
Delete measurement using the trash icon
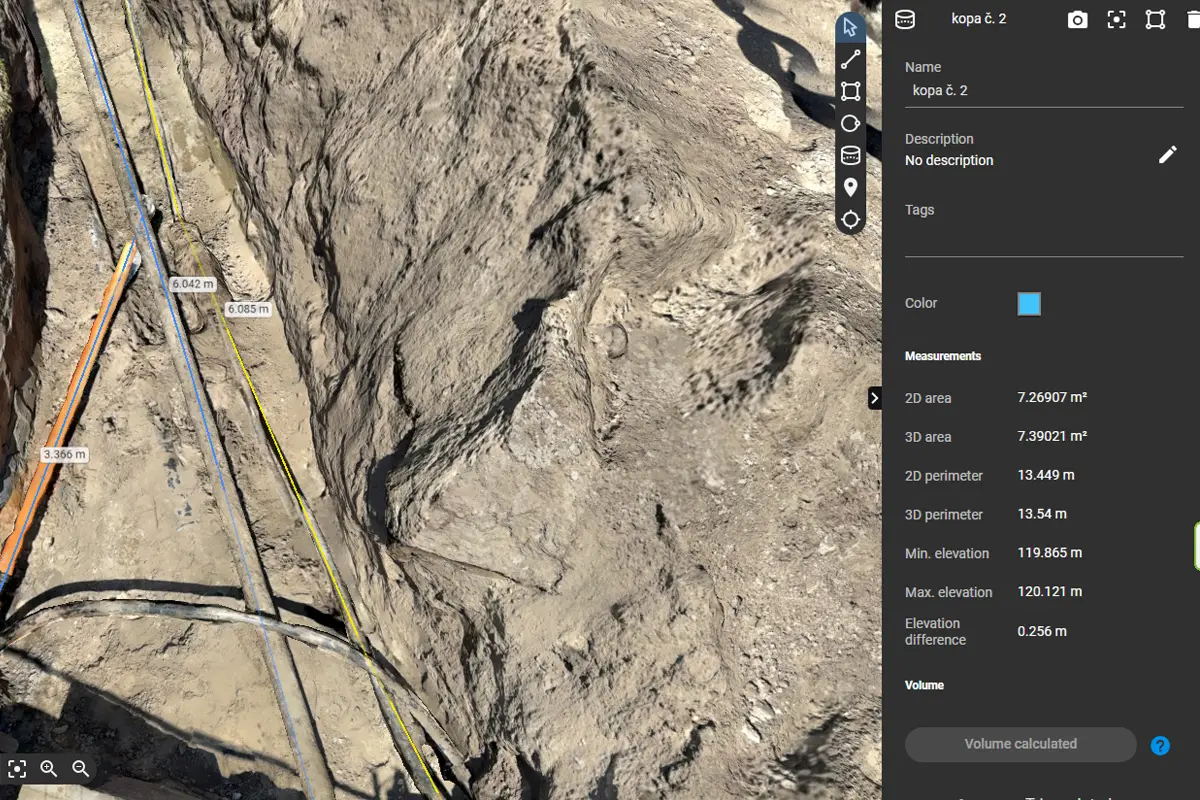(1192, 20)
